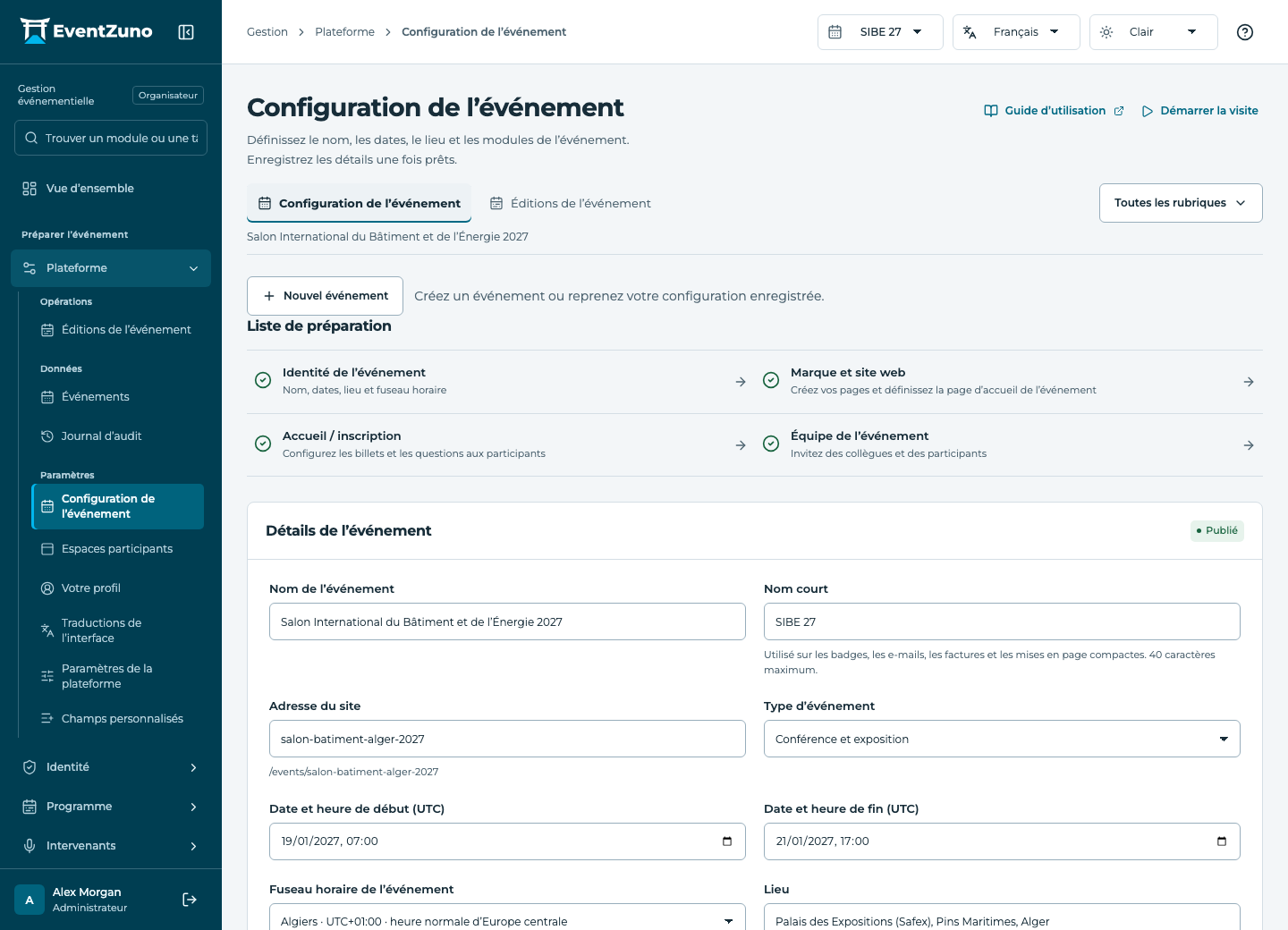Click the EventZuno logo
This screenshot has height=930, width=1288.
click(87, 31)
